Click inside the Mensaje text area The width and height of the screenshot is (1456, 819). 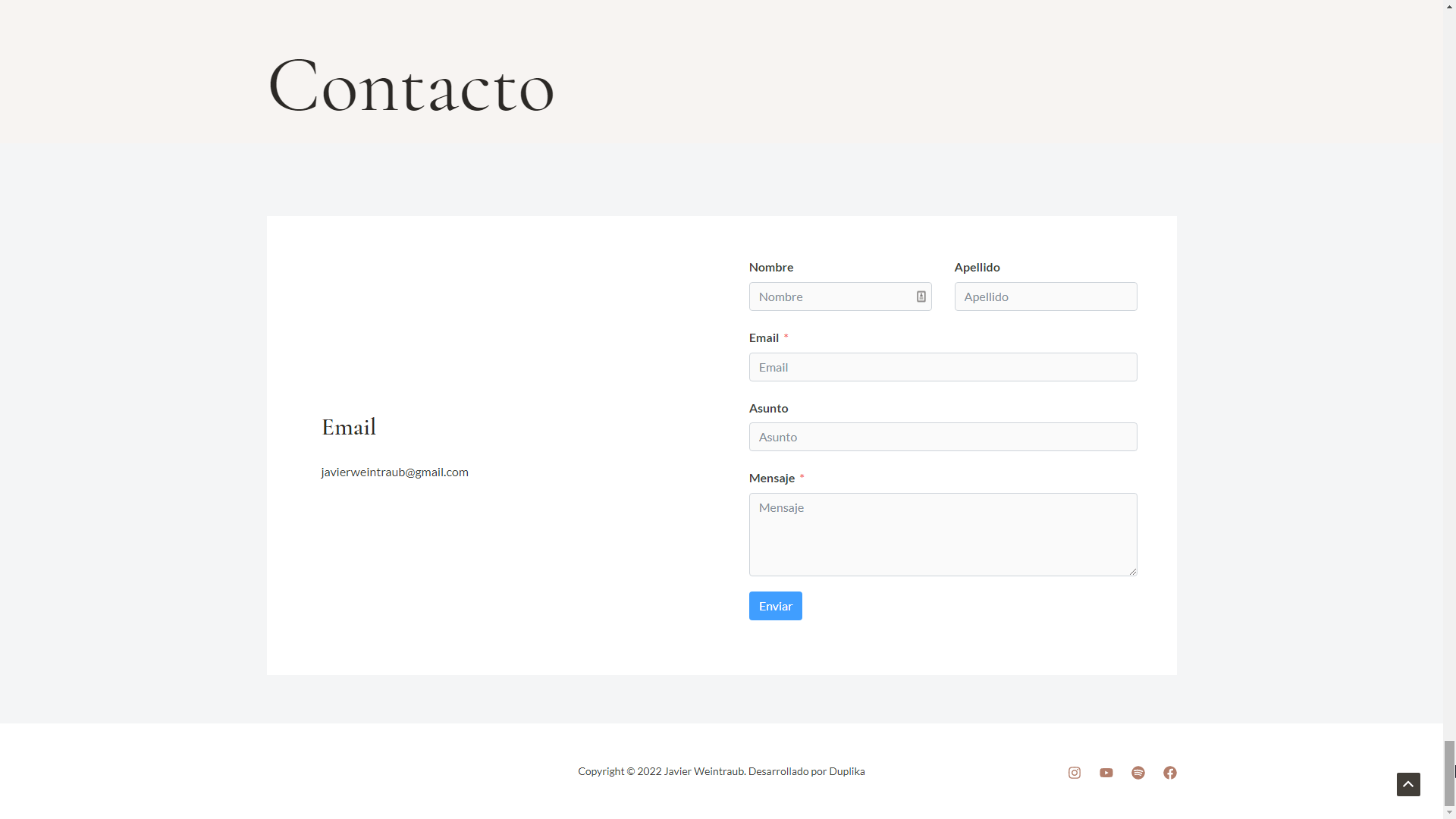click(x=943, y=535)
